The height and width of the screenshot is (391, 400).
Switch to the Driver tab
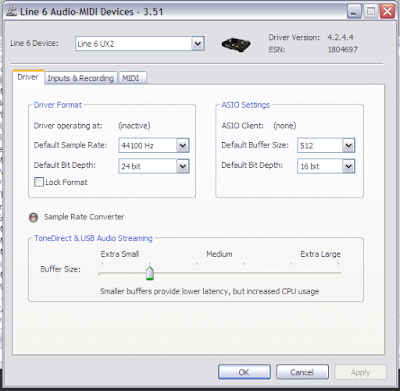pyautogui.click(x=28, y=77)
